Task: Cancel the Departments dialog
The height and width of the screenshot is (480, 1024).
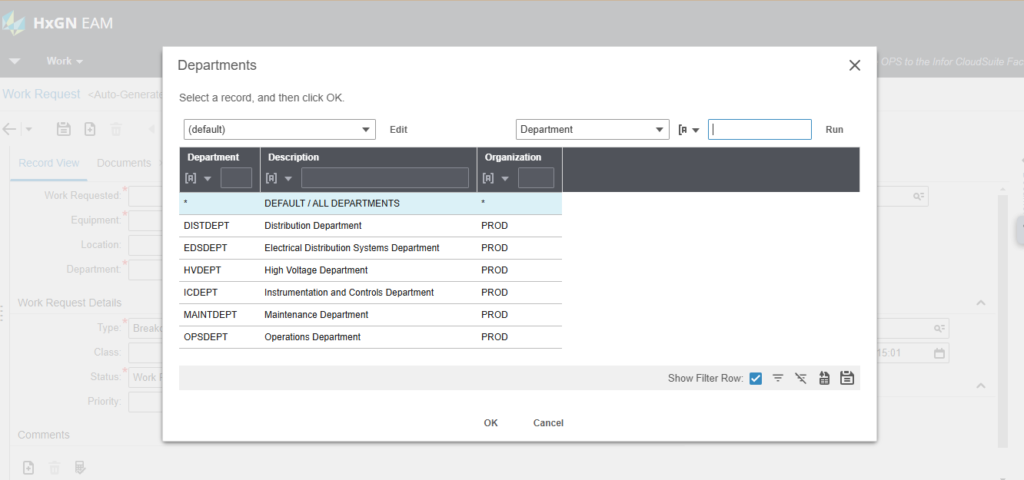Action: point(548,423)
